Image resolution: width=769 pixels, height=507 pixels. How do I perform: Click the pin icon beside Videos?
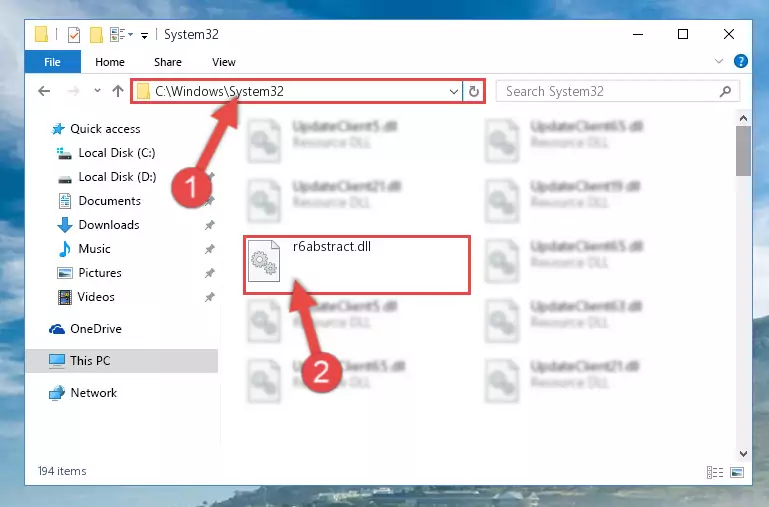click(x=209, y=297)
